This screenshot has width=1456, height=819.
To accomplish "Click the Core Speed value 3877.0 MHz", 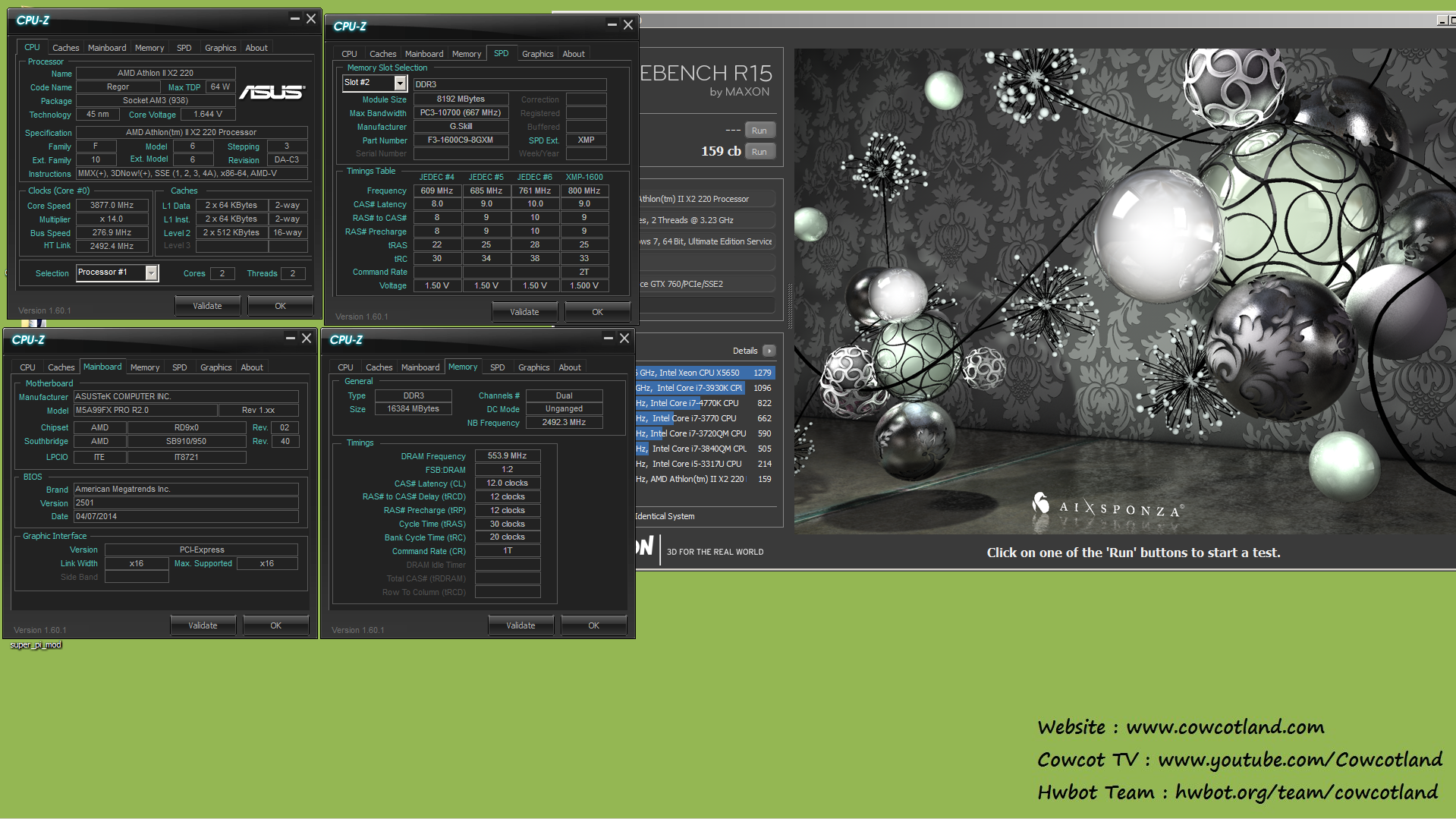I will [x=112, y=206].
